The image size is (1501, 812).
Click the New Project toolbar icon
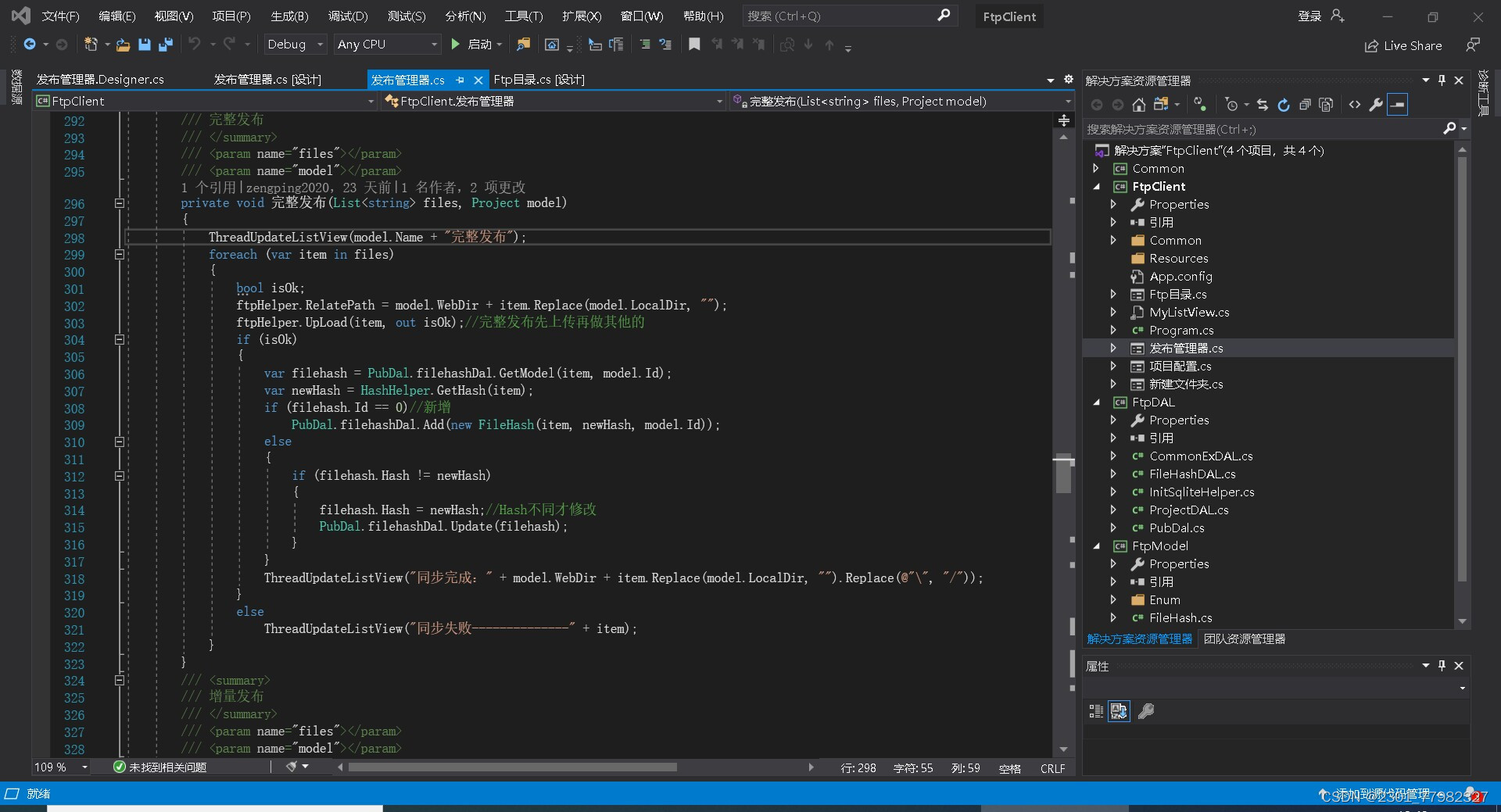click(91, 45)
